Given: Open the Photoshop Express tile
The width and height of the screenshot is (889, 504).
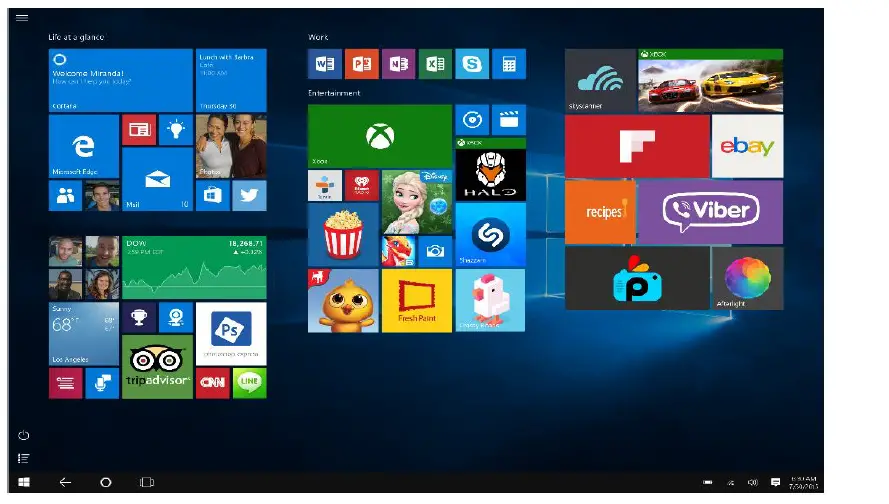Looking at the screenshot, I should [x=231, y=333].
